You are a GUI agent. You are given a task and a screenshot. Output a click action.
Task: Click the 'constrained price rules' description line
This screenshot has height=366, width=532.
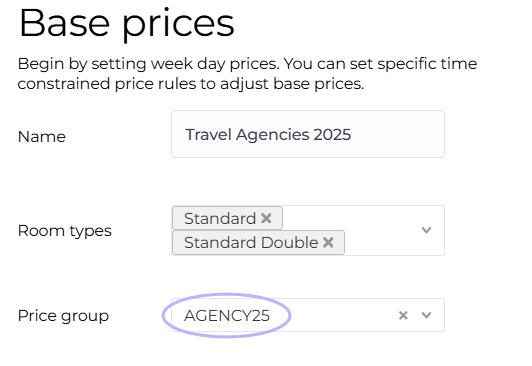pos(191,84)
